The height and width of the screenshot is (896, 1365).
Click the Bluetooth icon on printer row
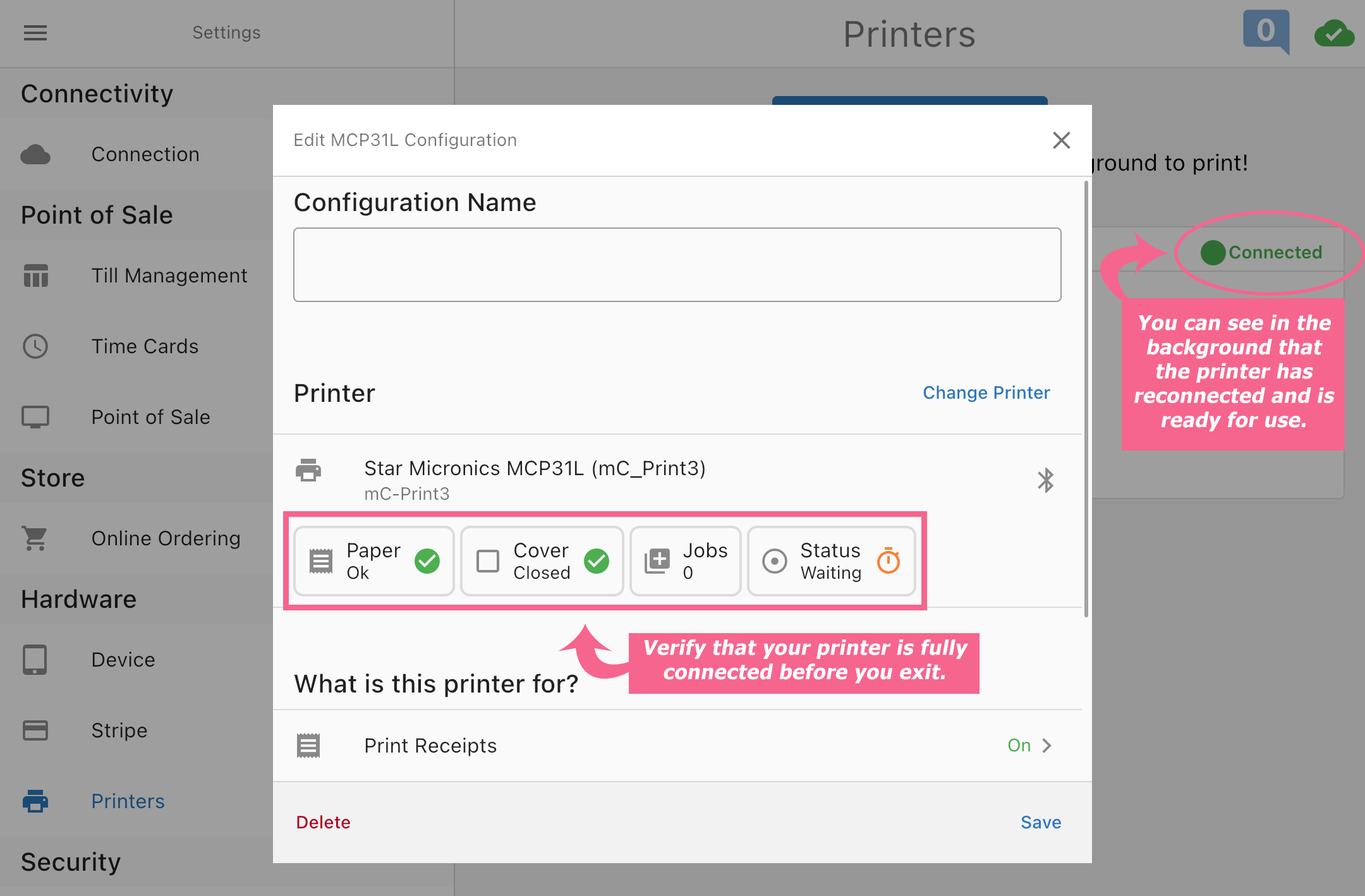point(1046,480)
